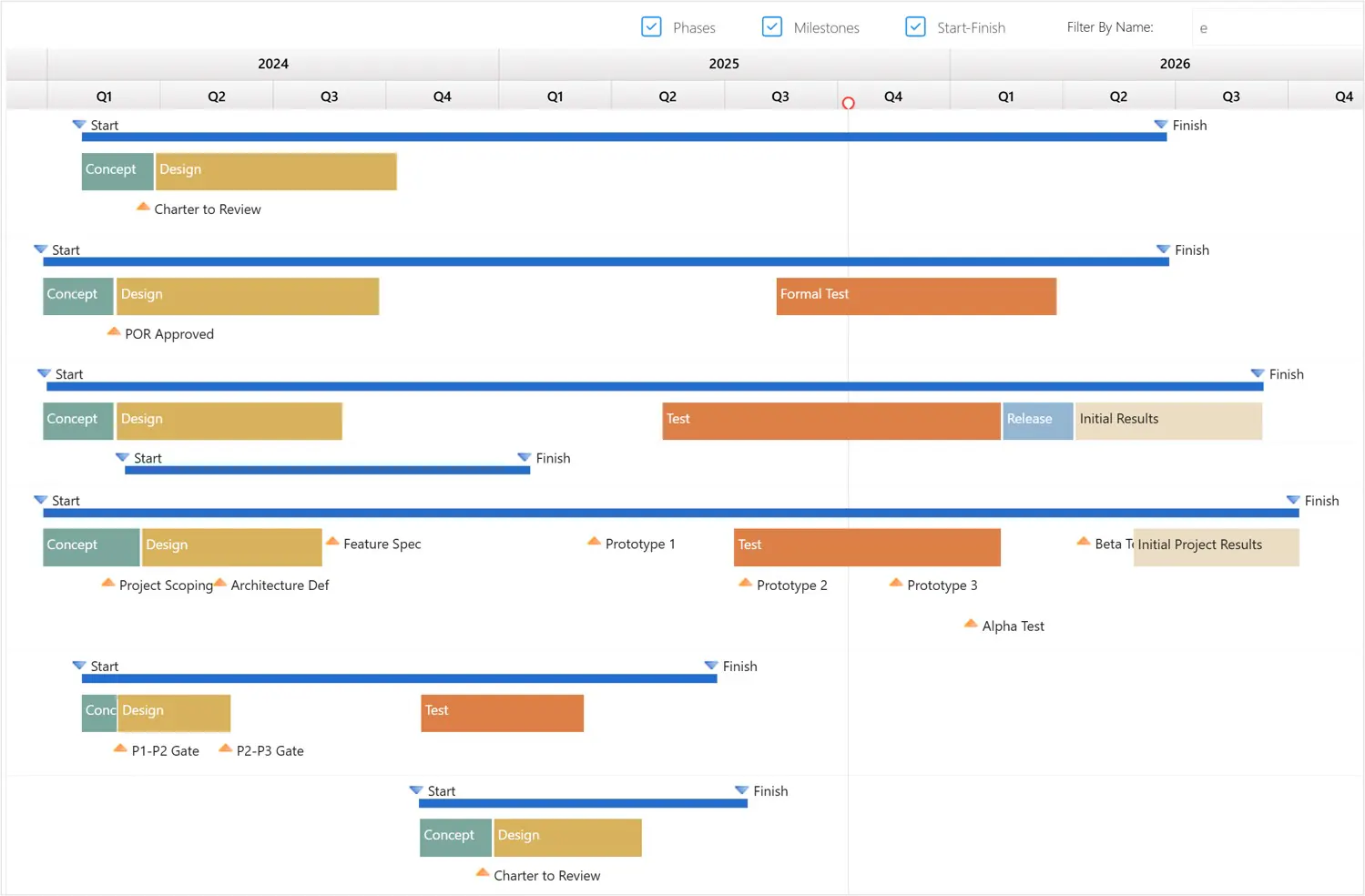This screenshot has width=1365, height=896.
Task: Click the 2024 year header
Action: [x=273, y=64]
